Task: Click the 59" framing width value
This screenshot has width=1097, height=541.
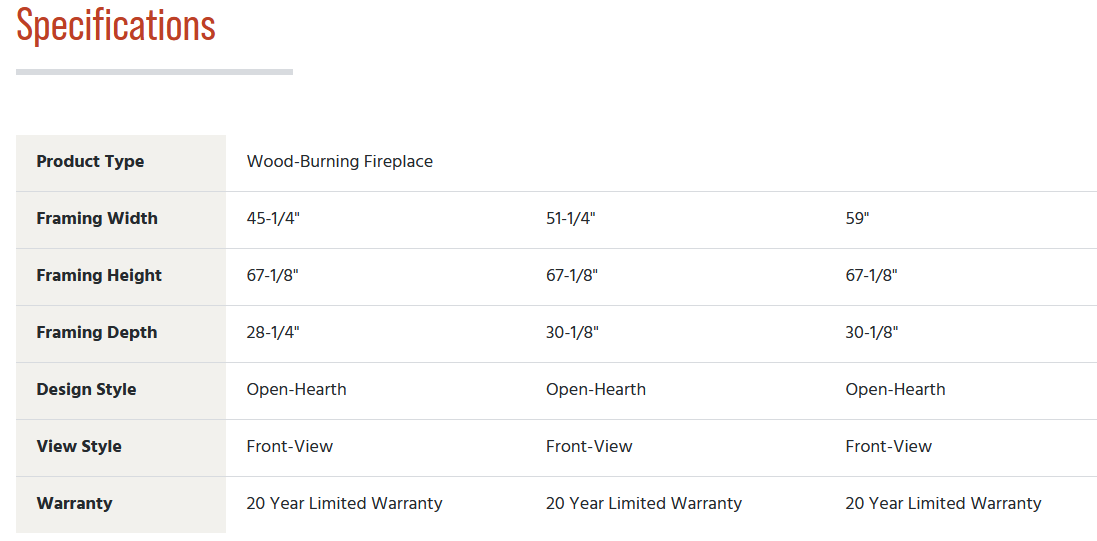Action: pos(857,218)
